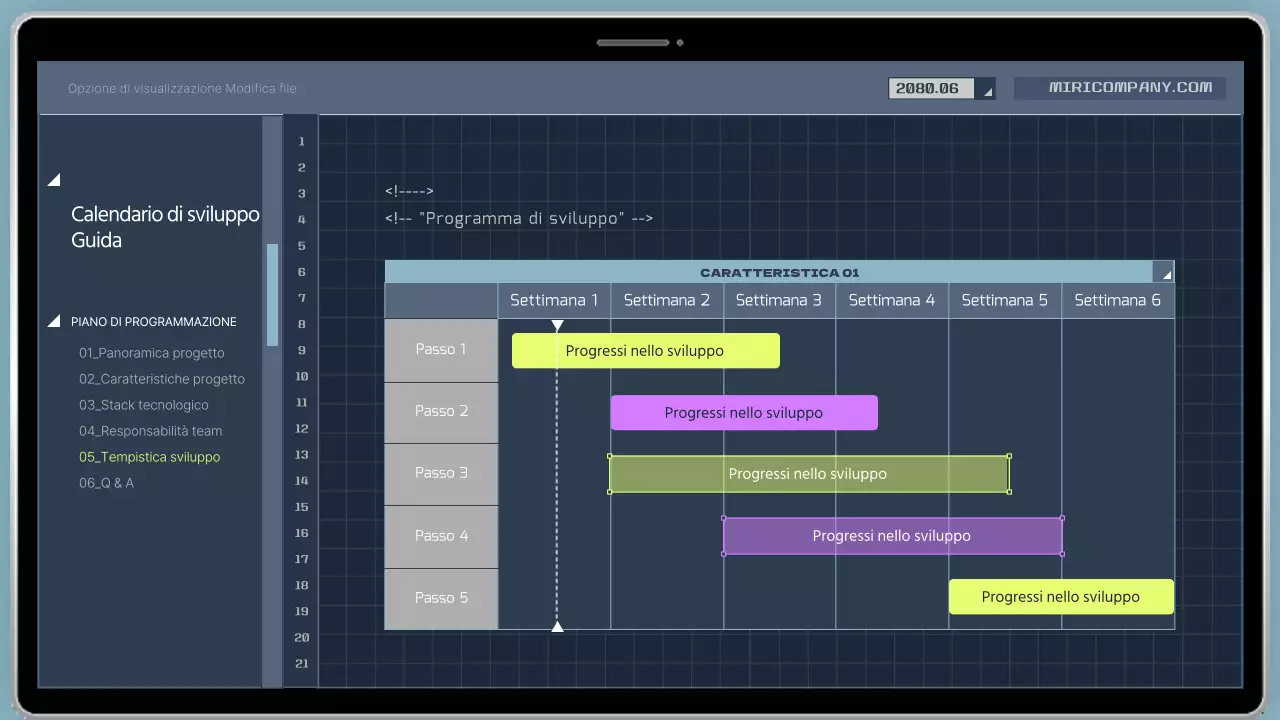1280x720 pixels.
Task: Open 03_Stack tecnologico
Action: tap(144, 405)
